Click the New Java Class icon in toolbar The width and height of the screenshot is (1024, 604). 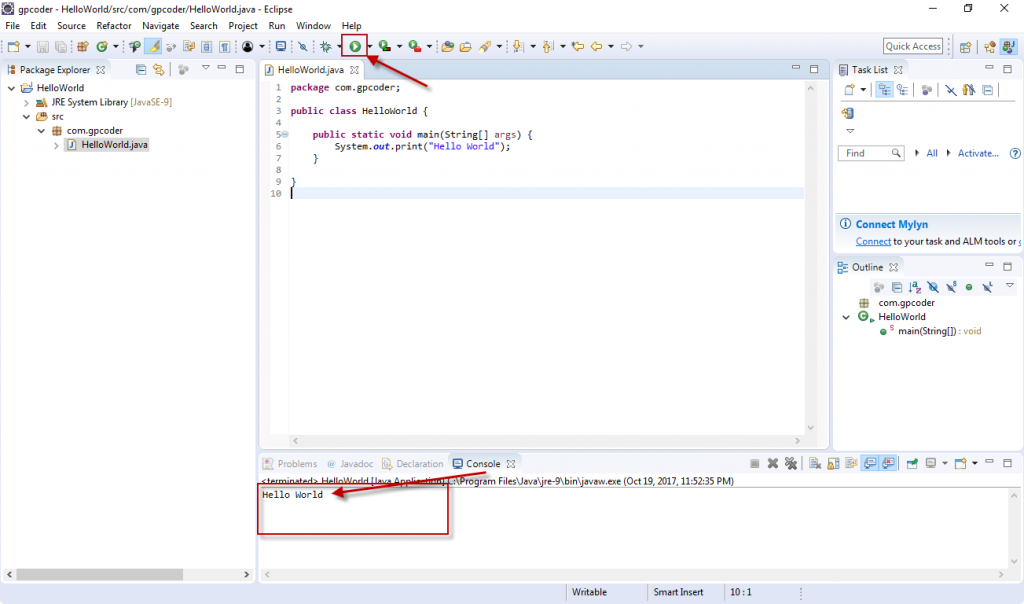point(101,46)
